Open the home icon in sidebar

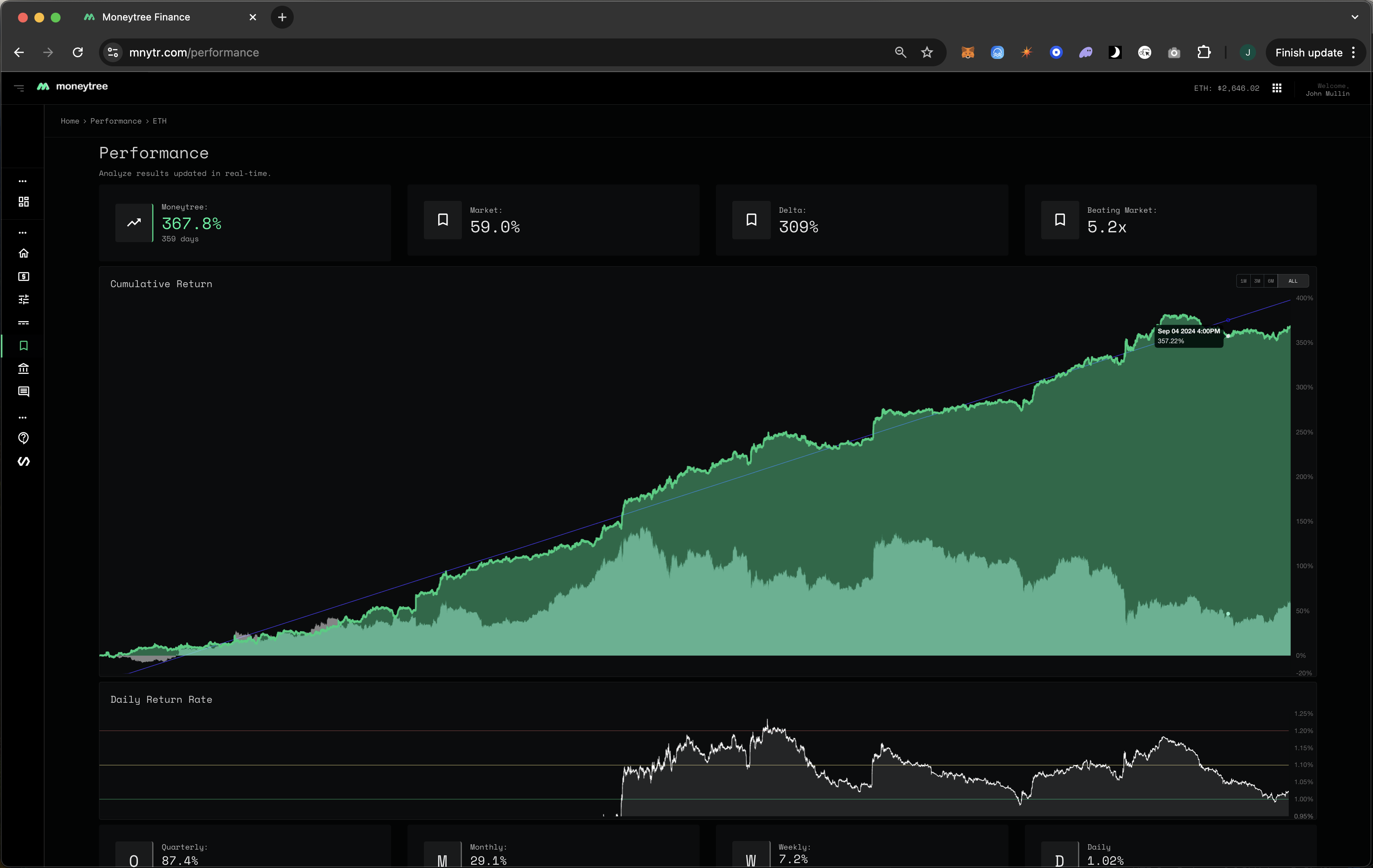point(23,253)
